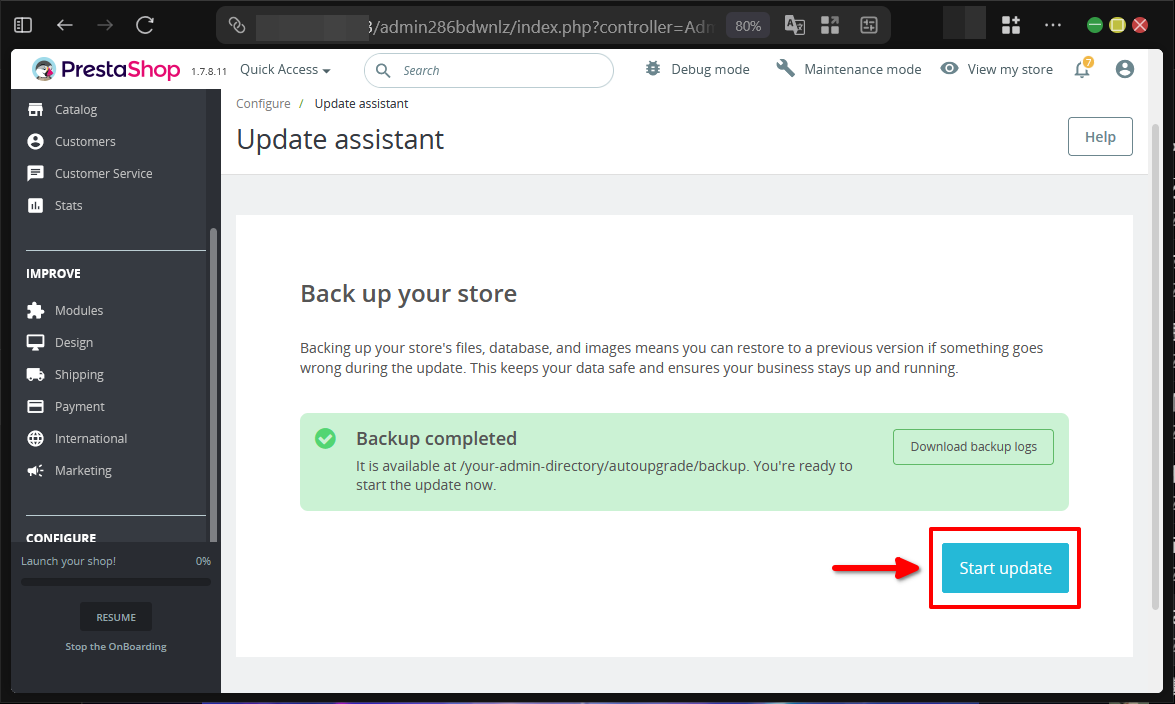The width and height of the screenshot is (1175, 704).
Task: Select the Customers sidebar icon
Action: click(x=85, y=141)
